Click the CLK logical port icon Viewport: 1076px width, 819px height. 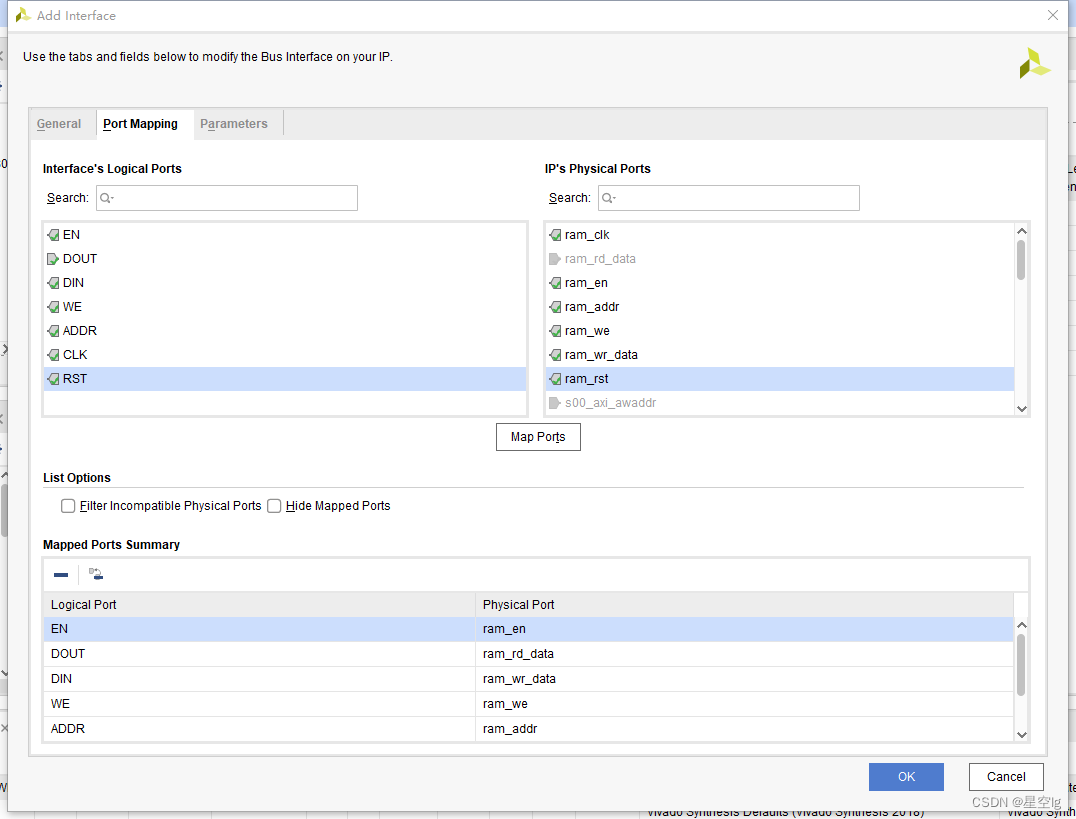pos(53,355)
